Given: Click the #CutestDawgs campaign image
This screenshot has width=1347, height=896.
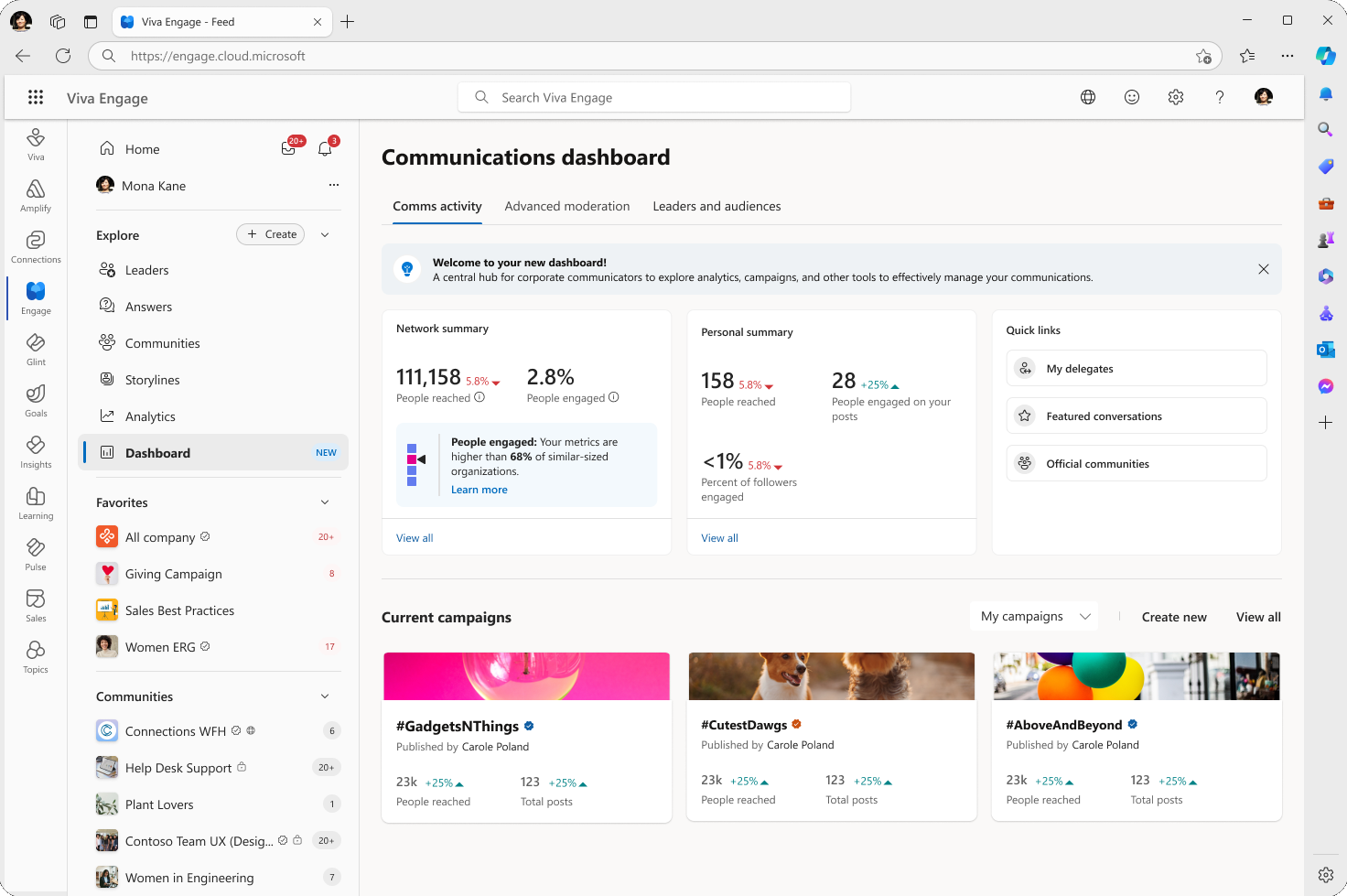Looking at the screenshot, I should click(x=831, y=675).
